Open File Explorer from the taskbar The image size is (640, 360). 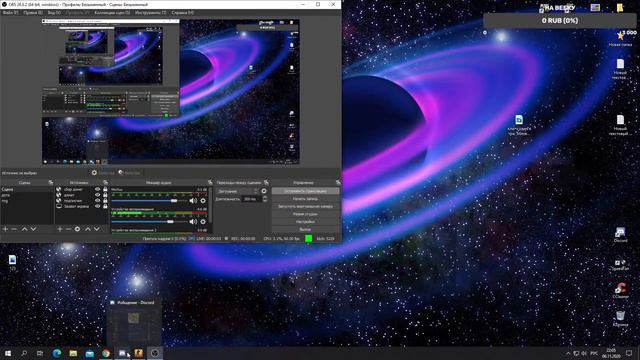click(x=73, y=353)
